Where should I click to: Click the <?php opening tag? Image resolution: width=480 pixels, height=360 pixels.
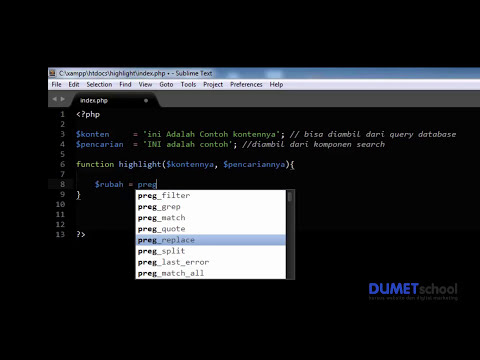click(x=88, y=114)
